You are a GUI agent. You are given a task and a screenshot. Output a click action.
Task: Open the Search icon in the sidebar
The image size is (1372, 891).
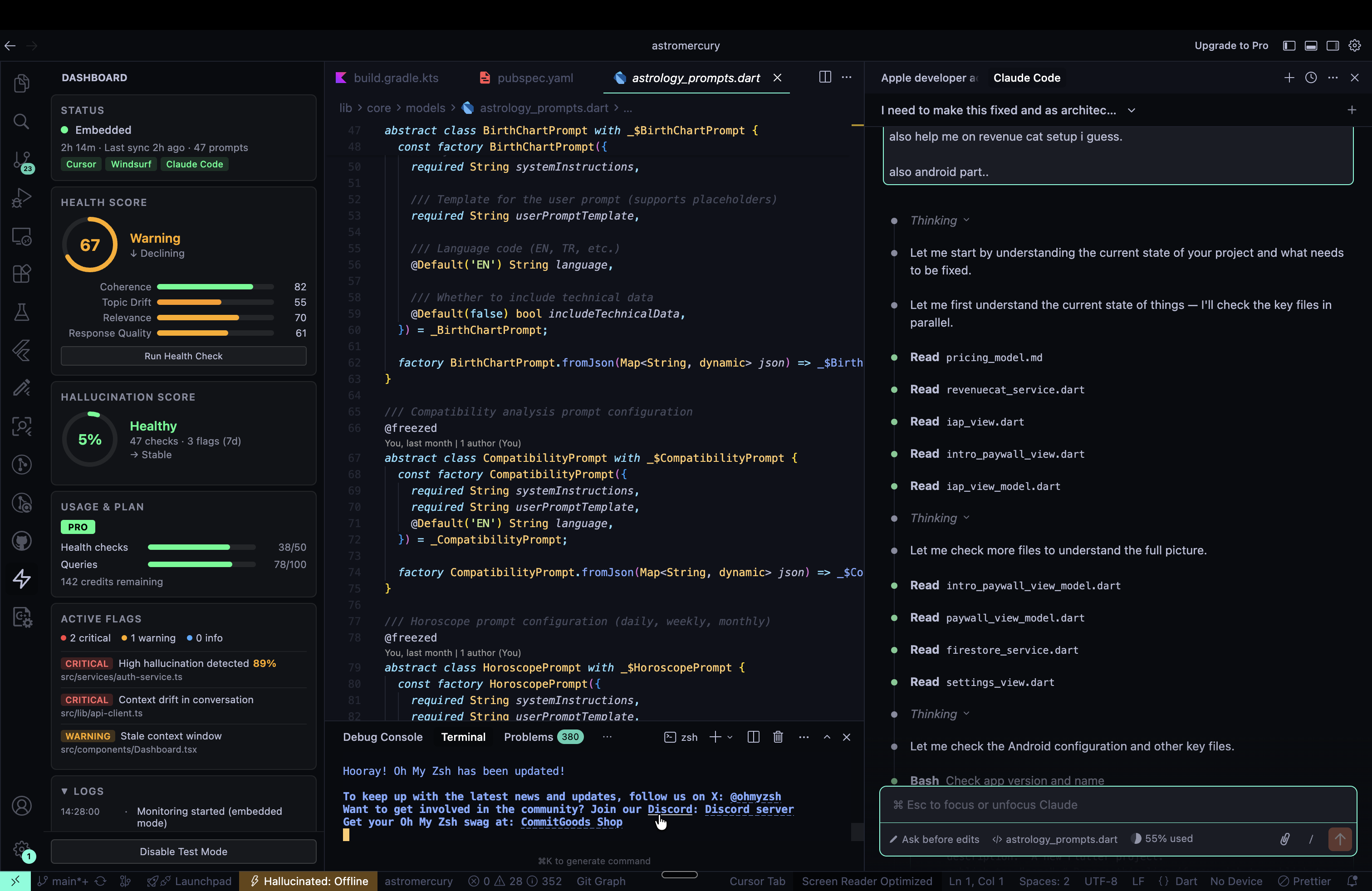[22, 121]
